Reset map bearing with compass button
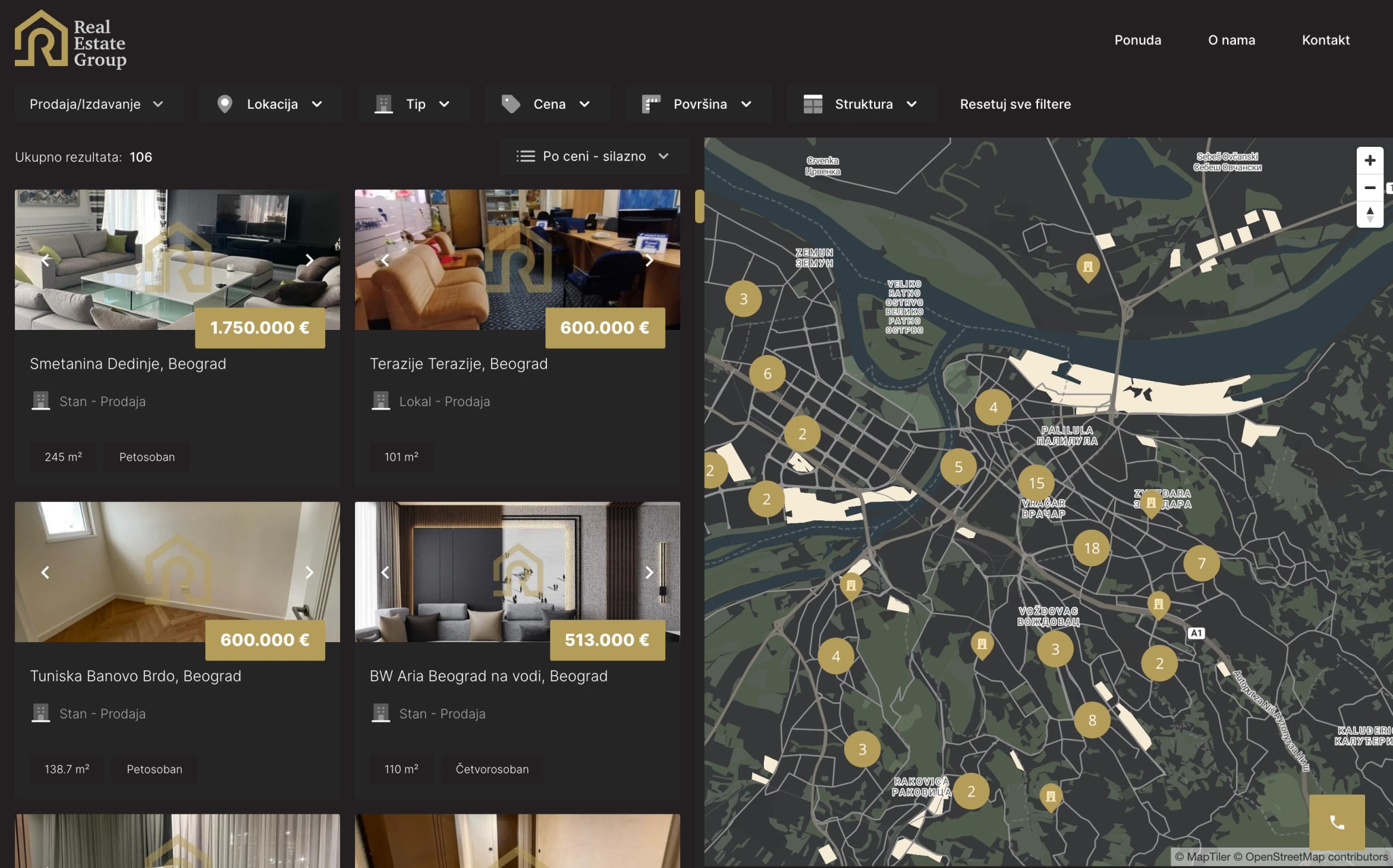1393x868 pixels. coord(1369,214)
